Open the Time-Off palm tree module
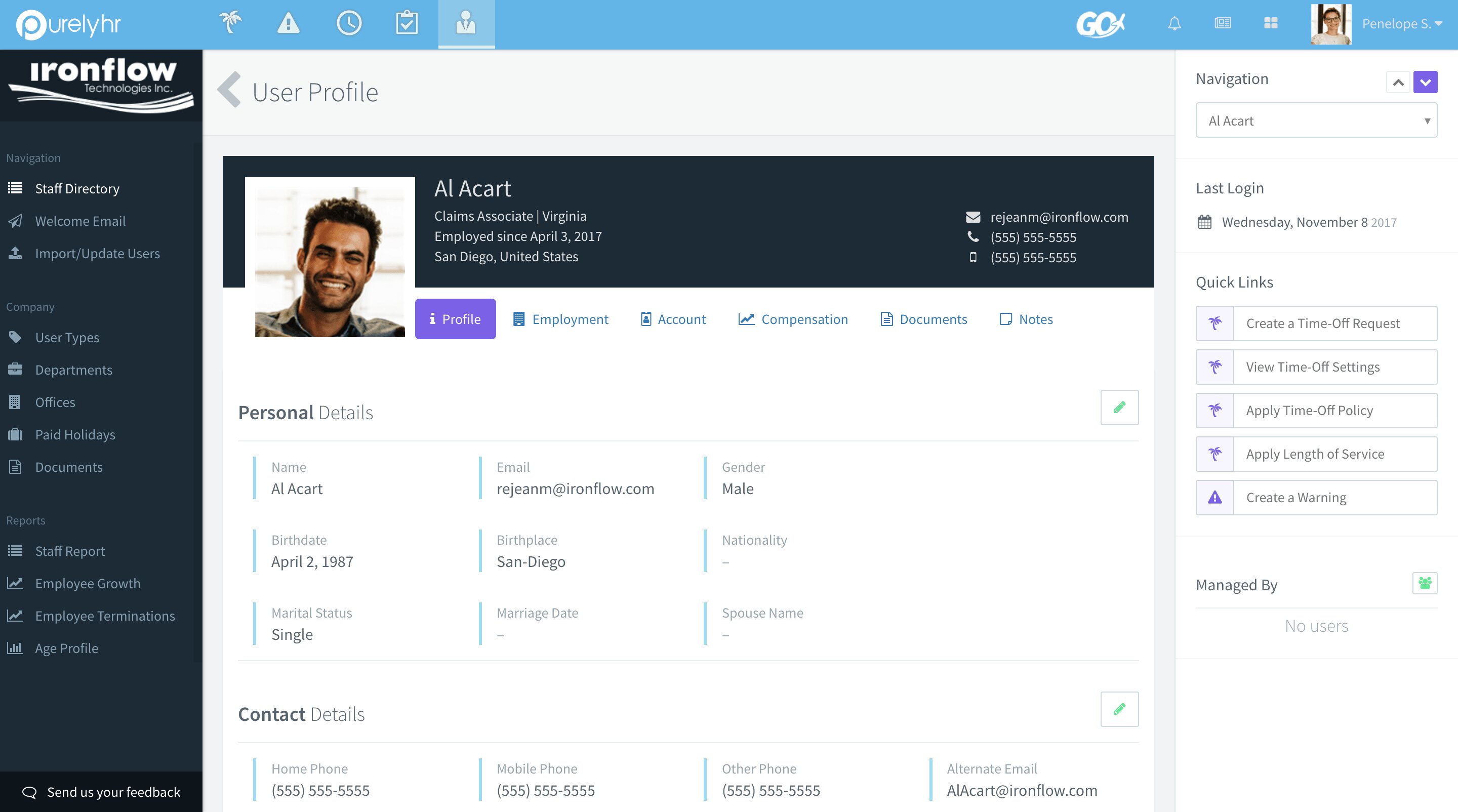Image resolution: width=1458 pixels, height=812 pixels. [230, 23]
